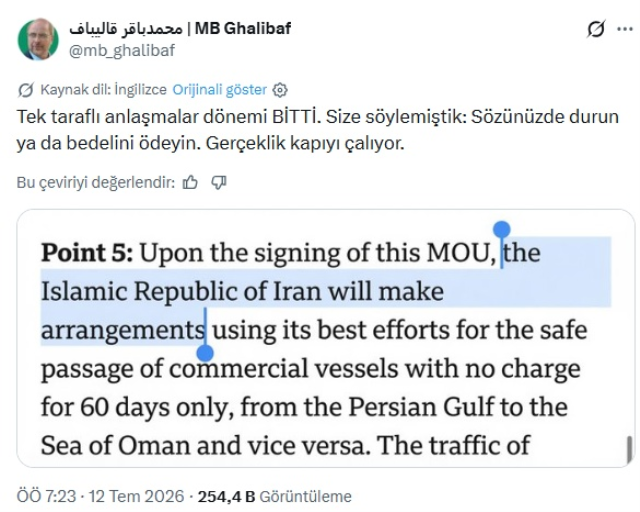This screenshot has width=640, height=512.
Task: Click the scrollbar in the embedded image
Action: tap(629, 449)
